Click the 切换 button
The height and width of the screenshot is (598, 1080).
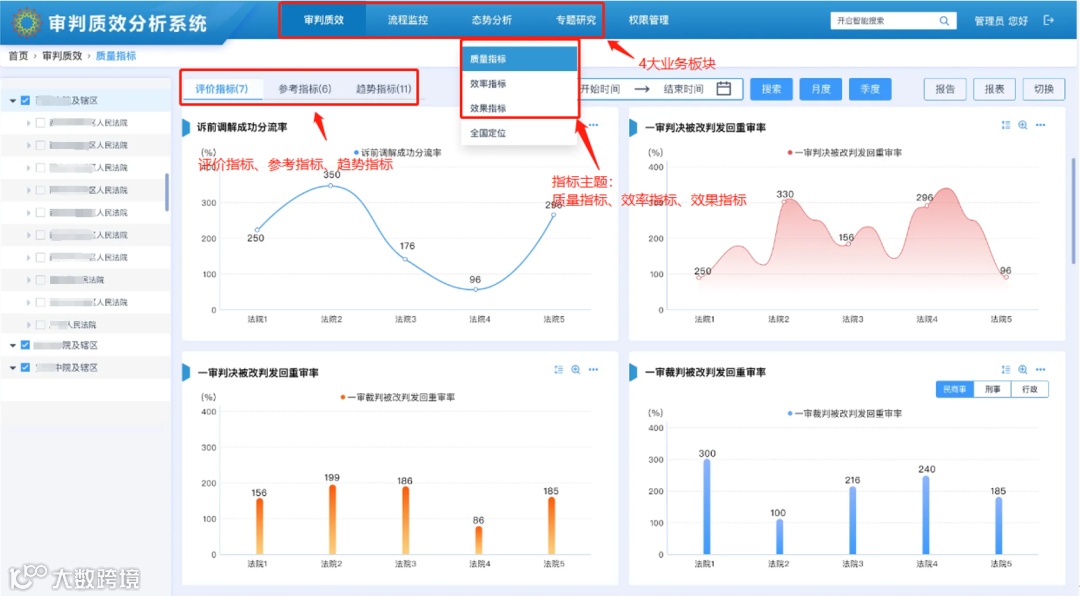(x=1044, y=89)
